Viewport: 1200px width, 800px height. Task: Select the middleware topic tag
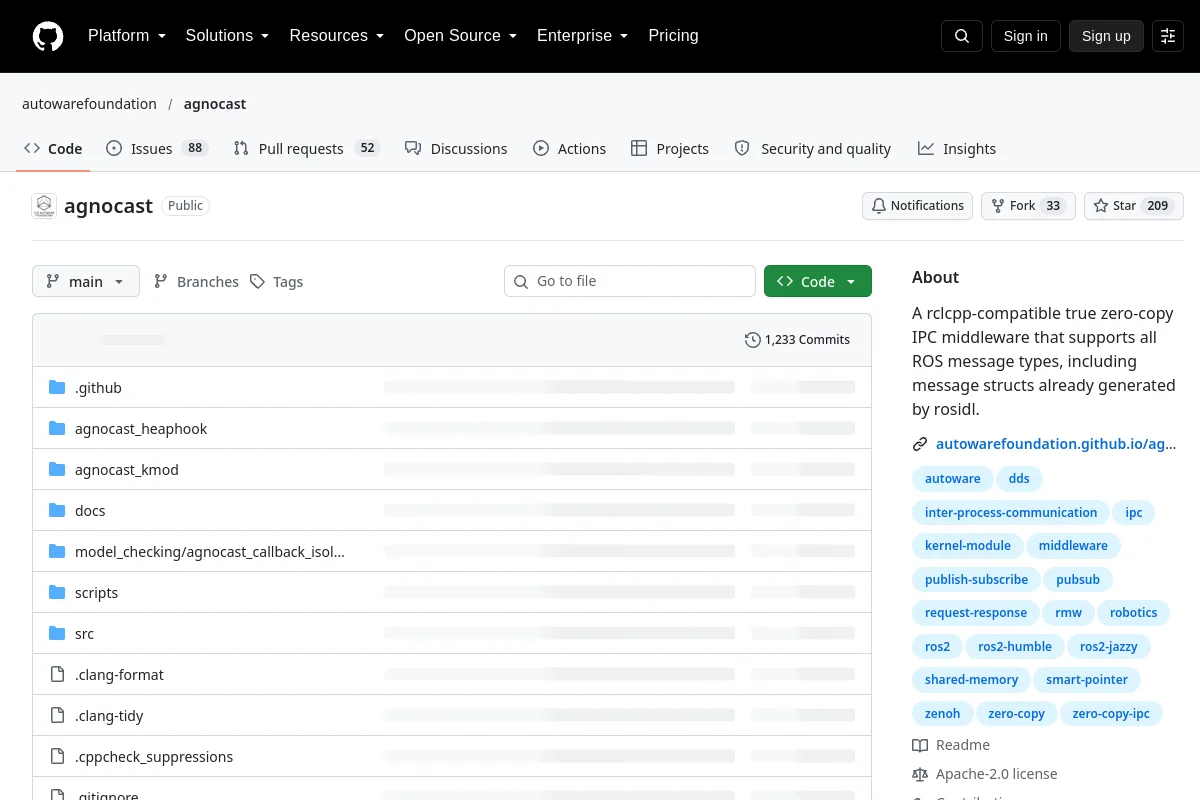[x=1073, y=546]
